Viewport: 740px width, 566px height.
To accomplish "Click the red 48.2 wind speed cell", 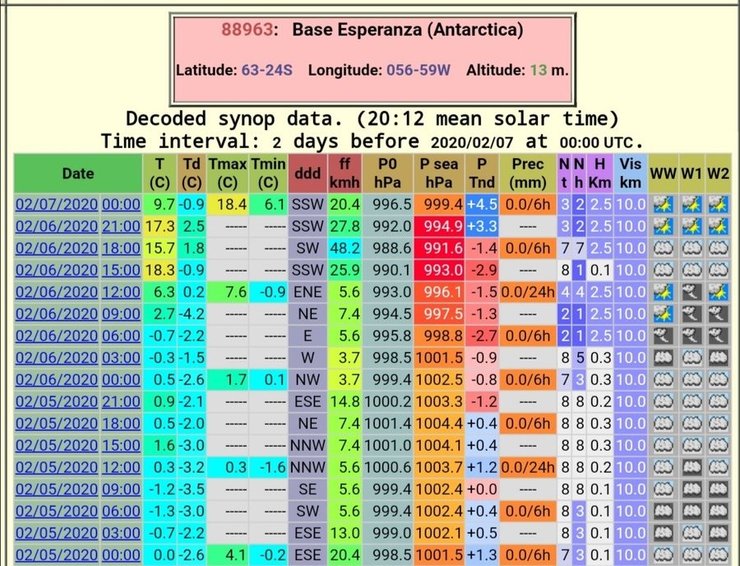I will (343, 248).
